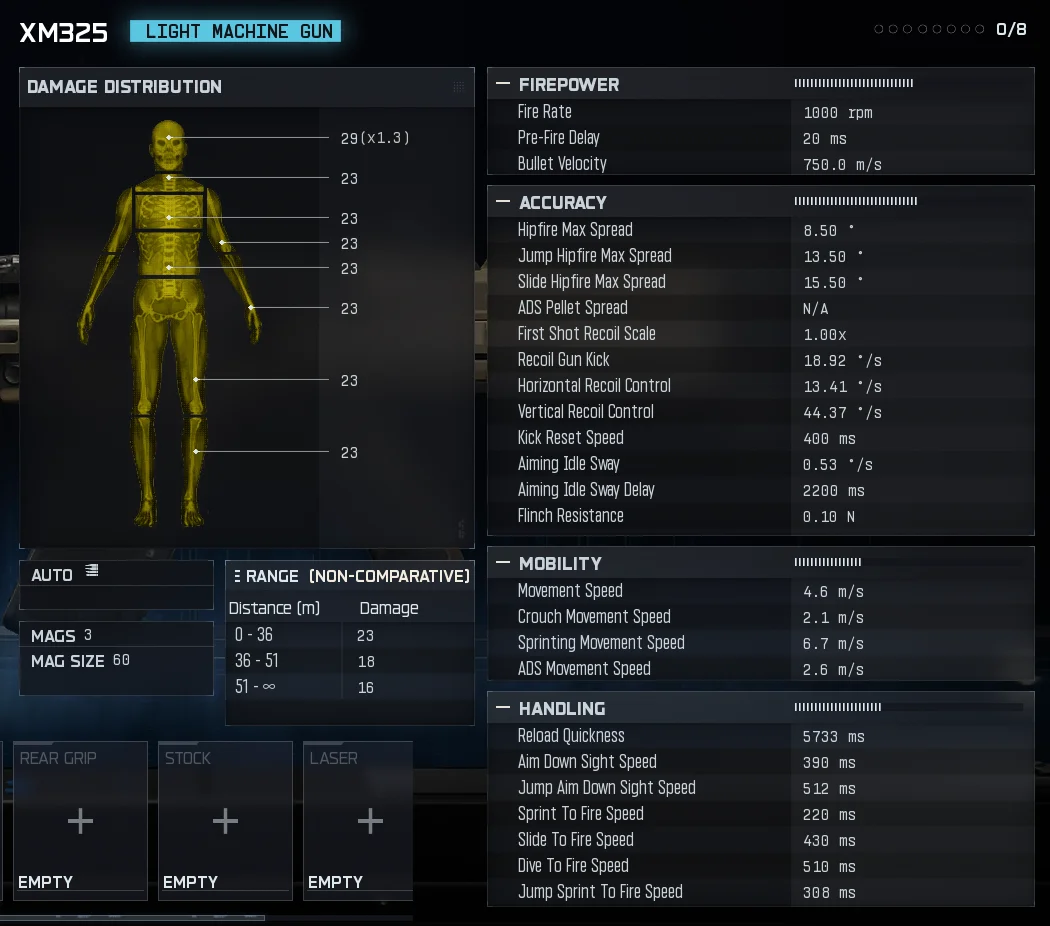1050x926 pixels.
Task: Click the Accuracy rating bar
Action: [x=855, y=202]
